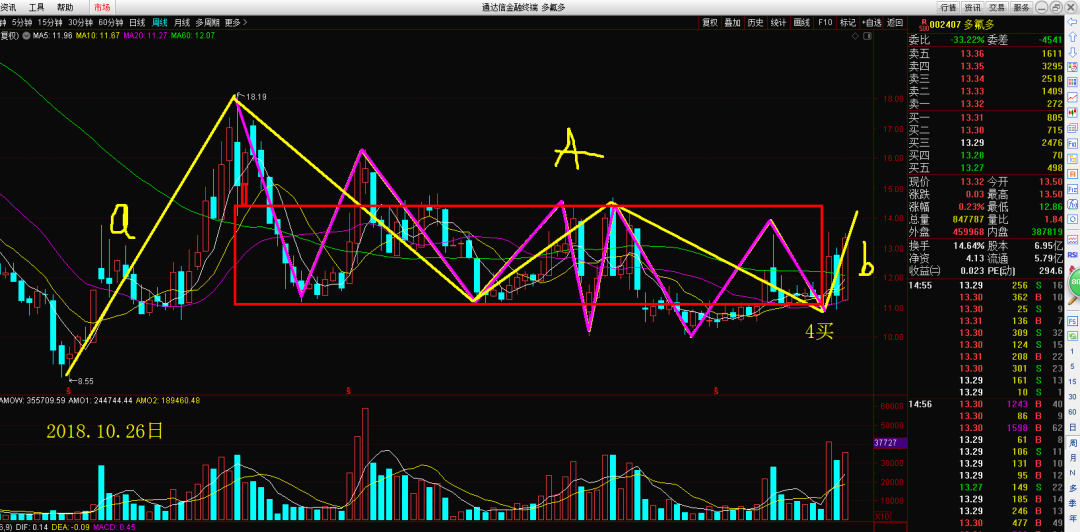Open the 资讯 news button in title bar

(973, 8)
